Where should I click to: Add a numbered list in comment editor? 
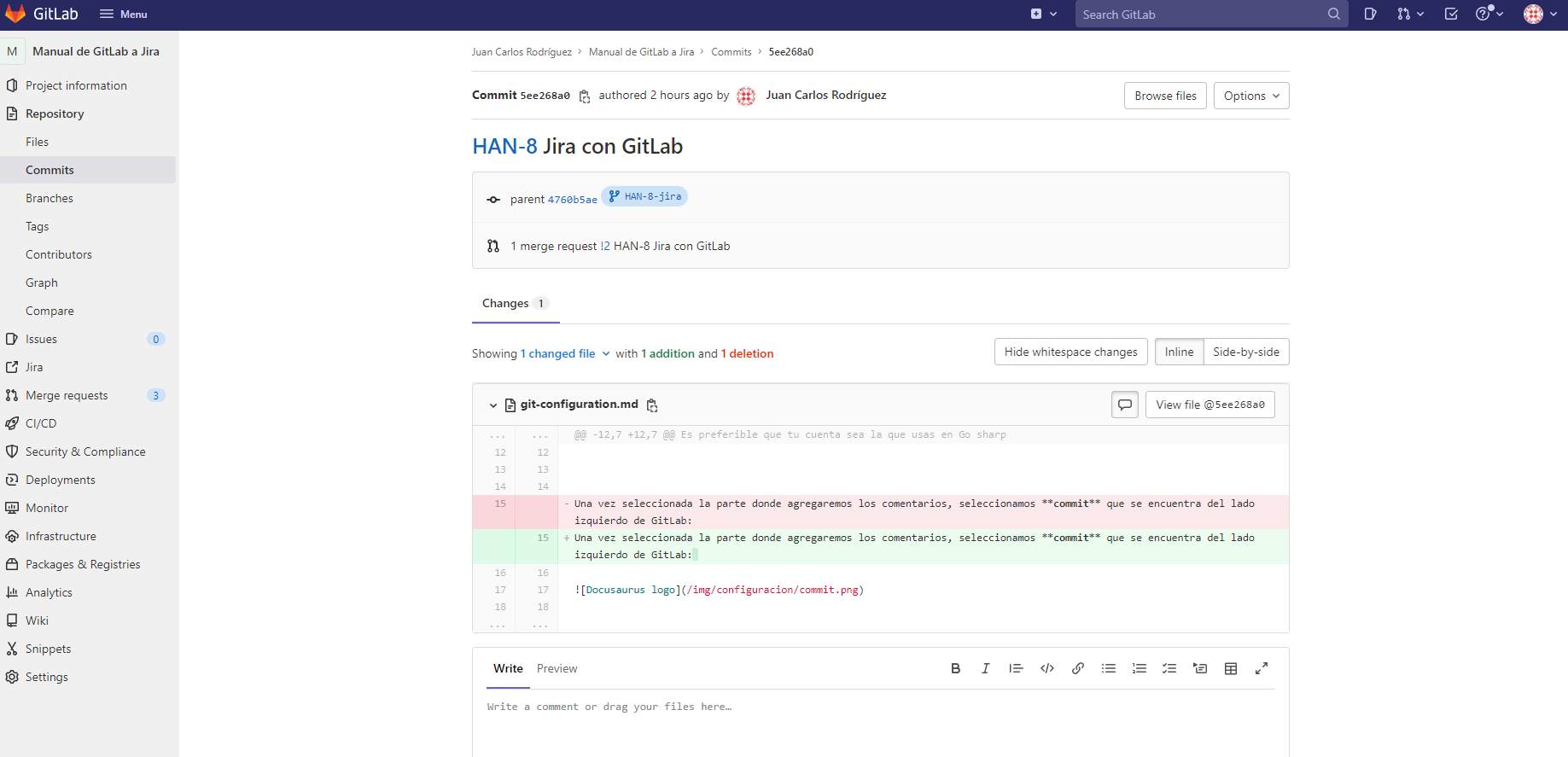[1140, 669]
